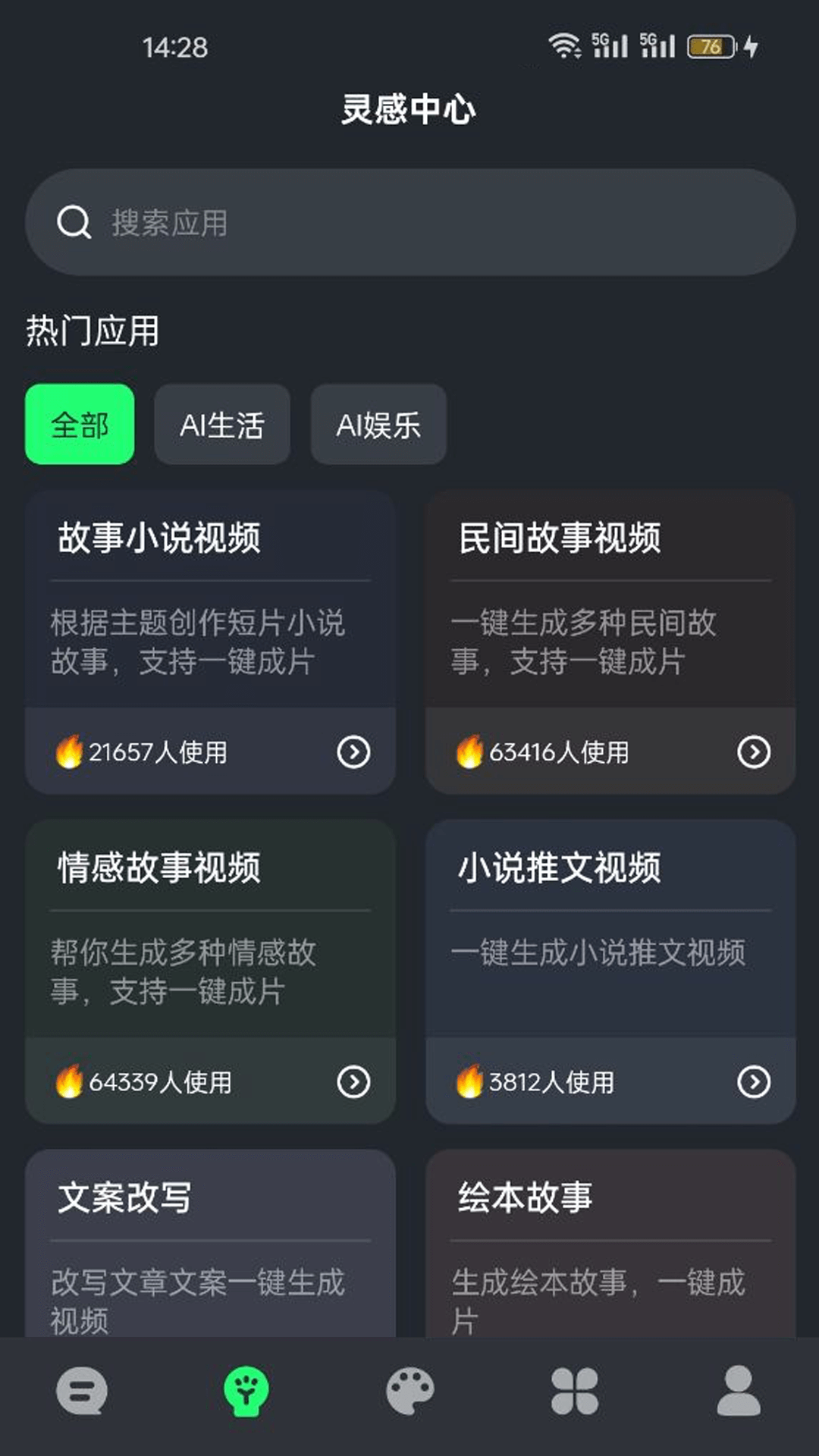Switch filter to AI娱乐
The height and width of the screenshot is (1456, 819).
point(378,425)
